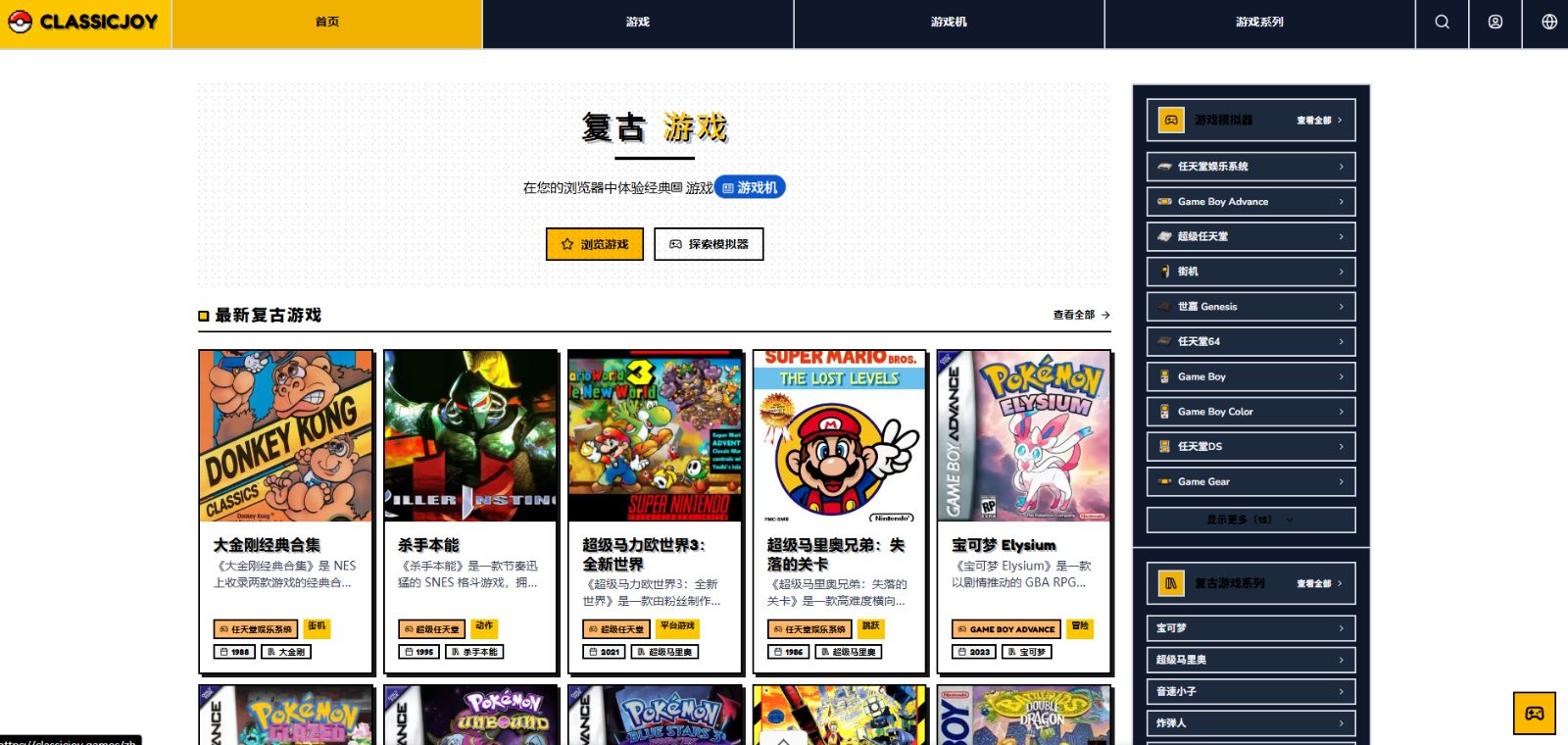The width and height of the screenshot is (1568, 745).
Task: Click Game Boy Advance handheld icon in sidebar
Action: click(1164, 202)
